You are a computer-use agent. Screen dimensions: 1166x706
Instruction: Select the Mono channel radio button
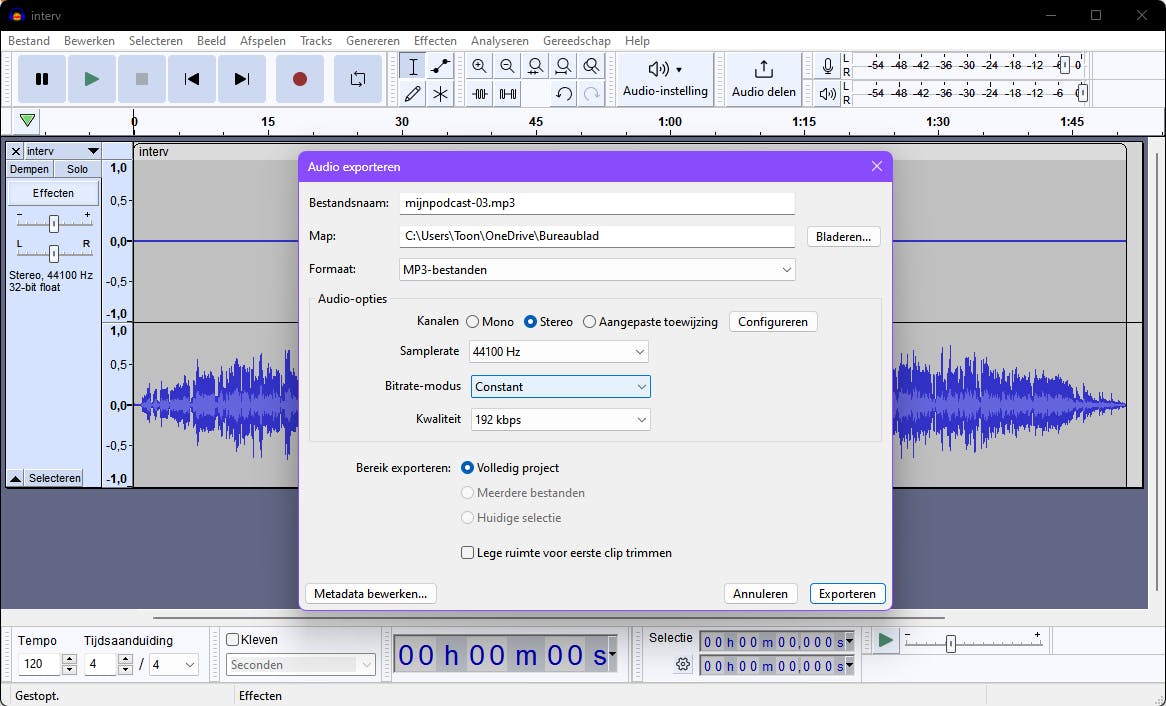point(473,322)
